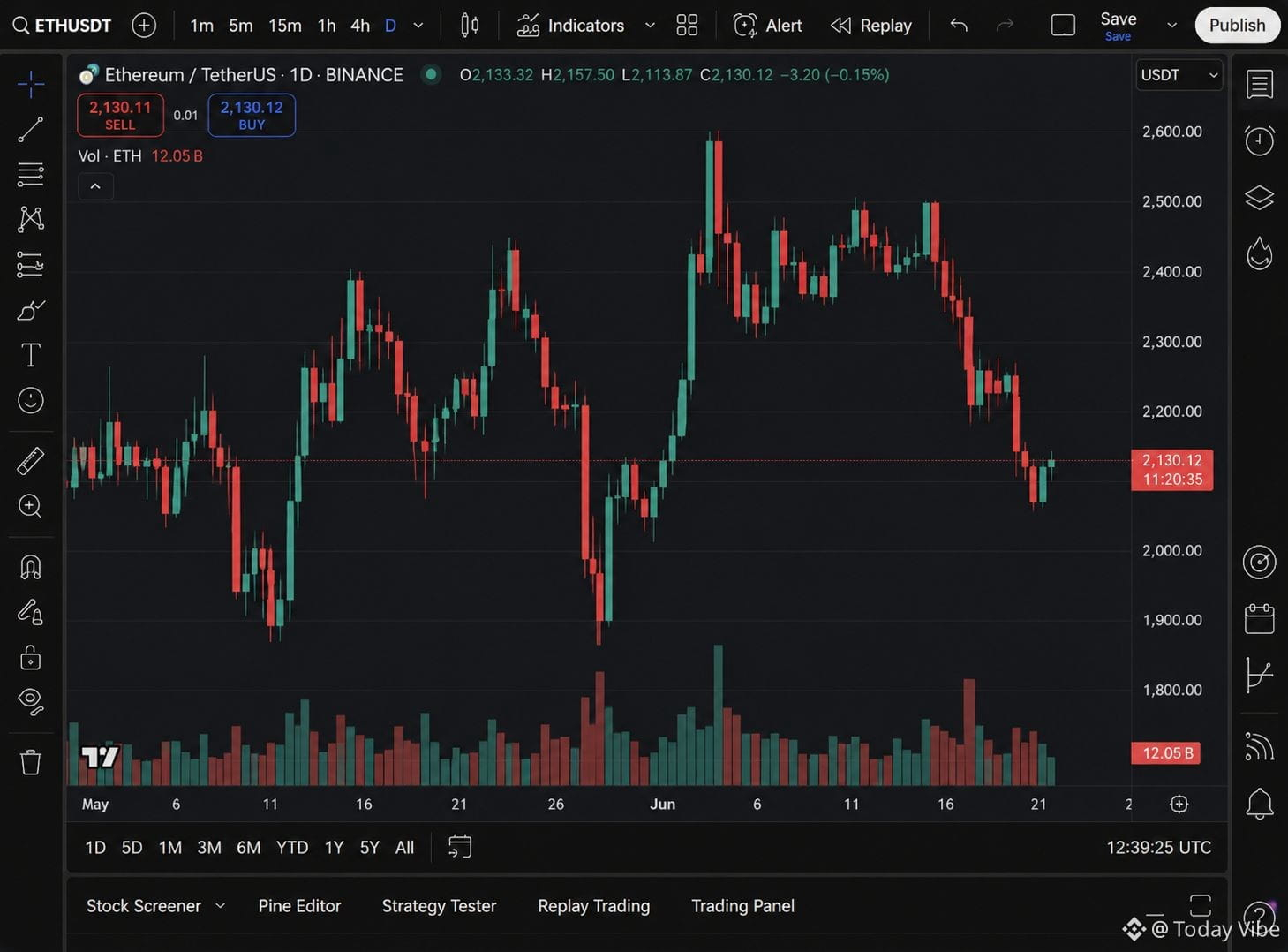Image resolution: width=1288 pixels, height=952 pixels.
Task: Activate the zoom in tool
Action: [x=31, y=506]
